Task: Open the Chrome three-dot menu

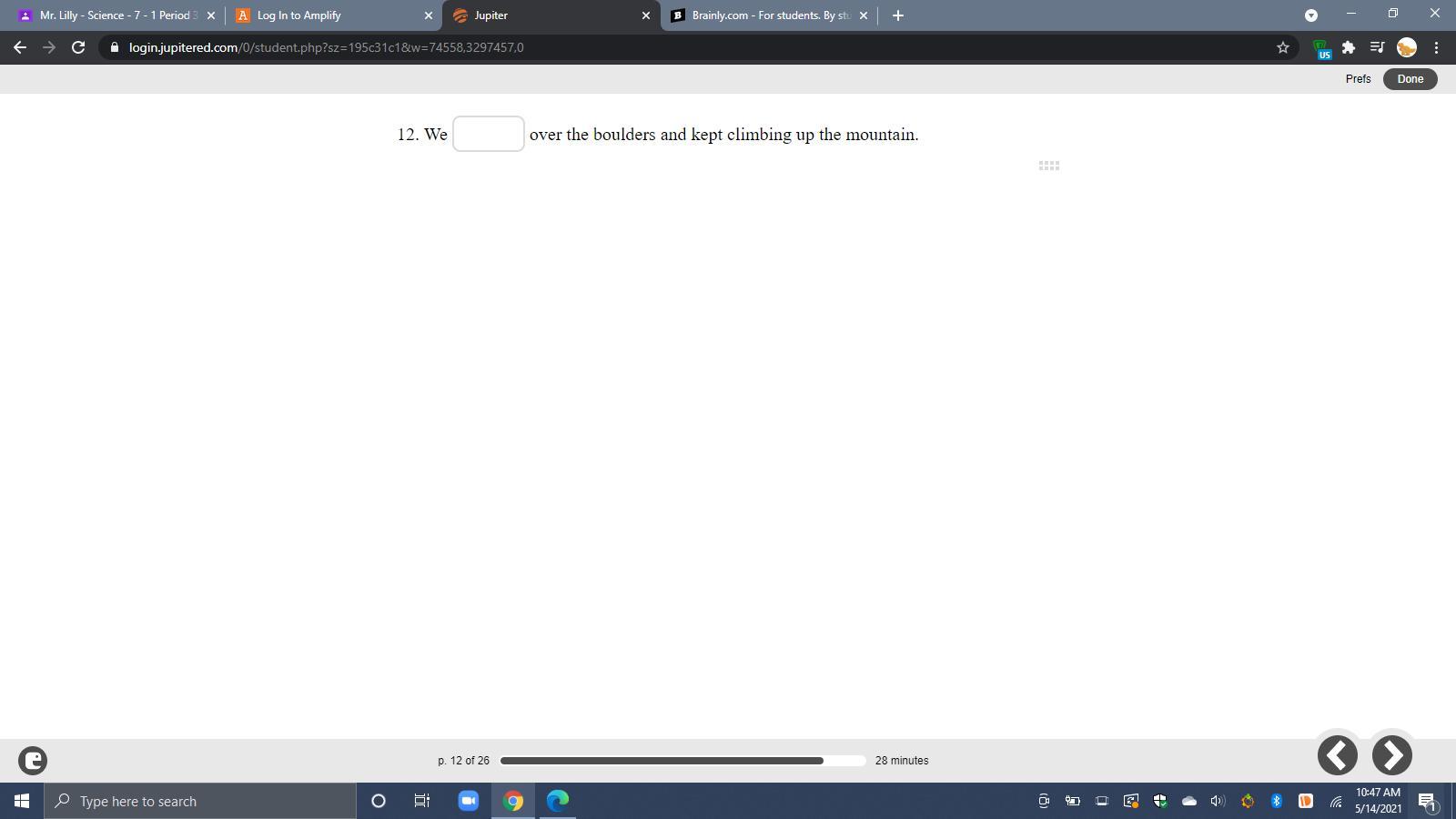Action: click(1436, 47)
